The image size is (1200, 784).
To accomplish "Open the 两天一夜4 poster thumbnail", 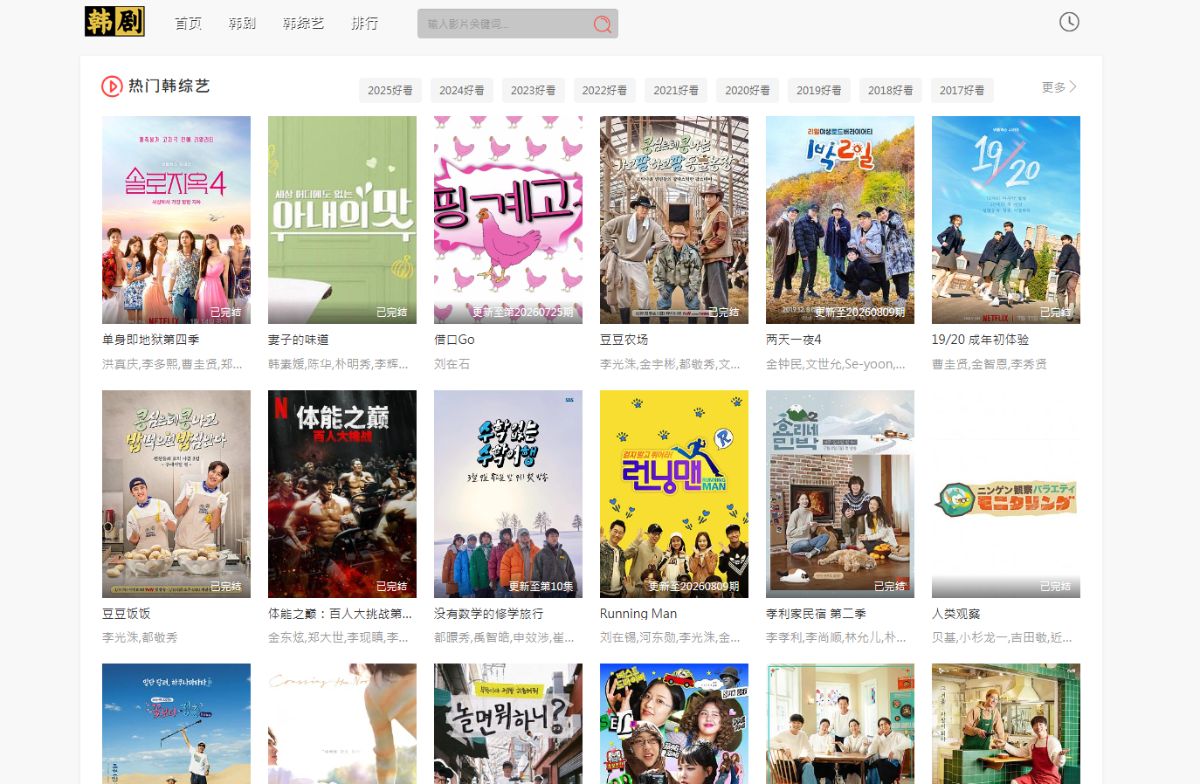I will click(840, 219).
